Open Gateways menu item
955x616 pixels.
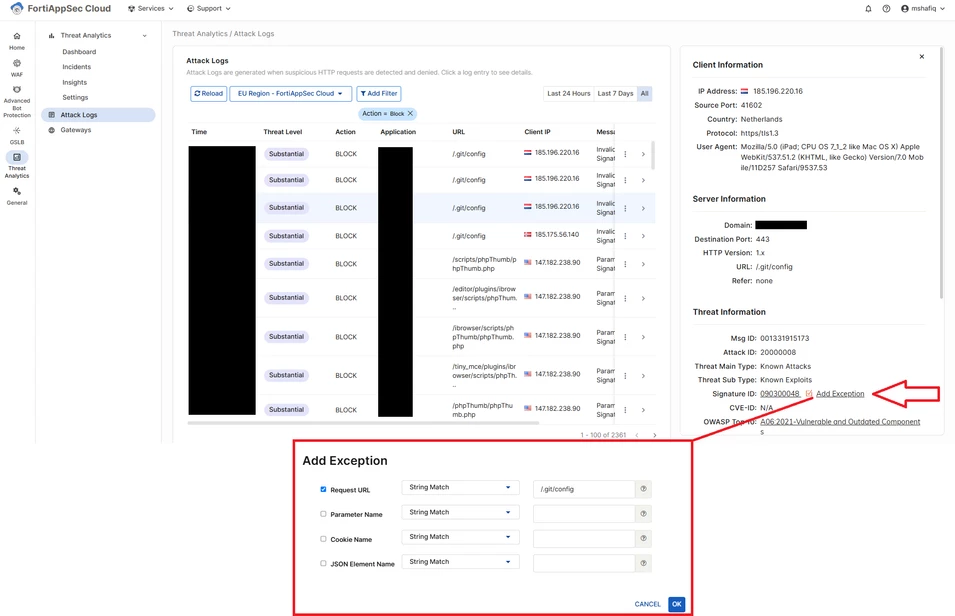(76, 130)
